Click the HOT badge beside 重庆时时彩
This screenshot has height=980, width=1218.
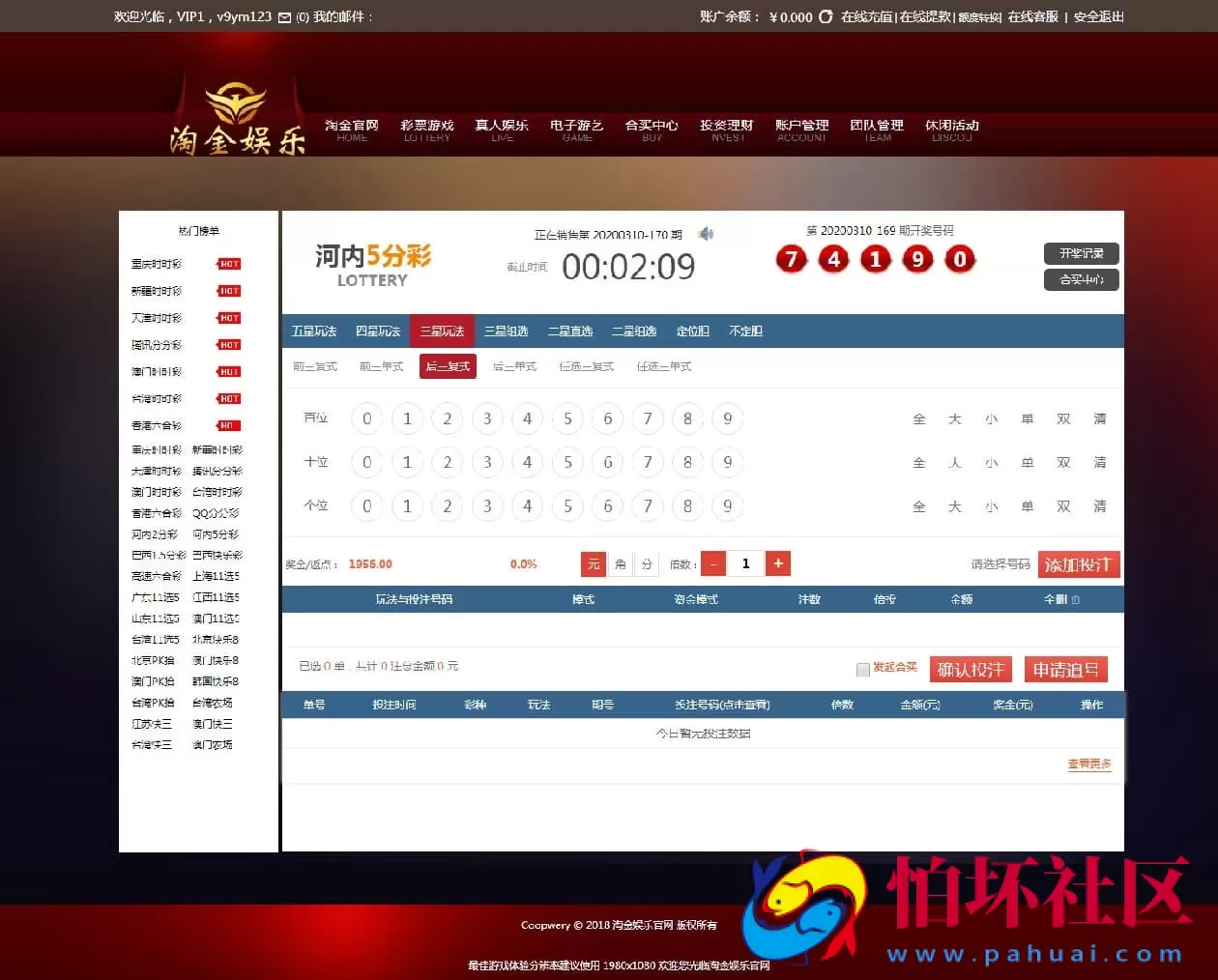(x=229, y=264)
